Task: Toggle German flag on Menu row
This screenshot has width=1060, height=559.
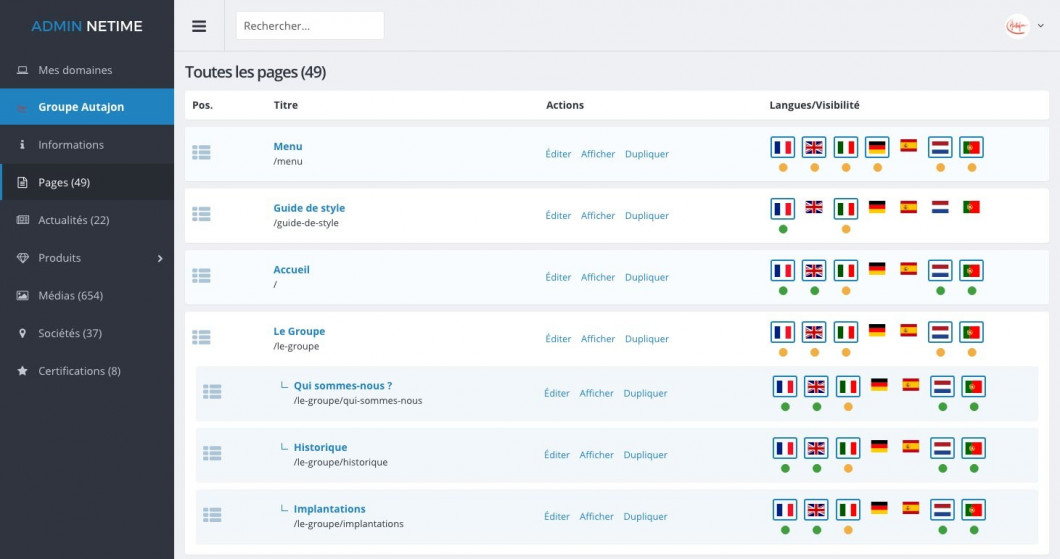Action: (x=877, y=147)
